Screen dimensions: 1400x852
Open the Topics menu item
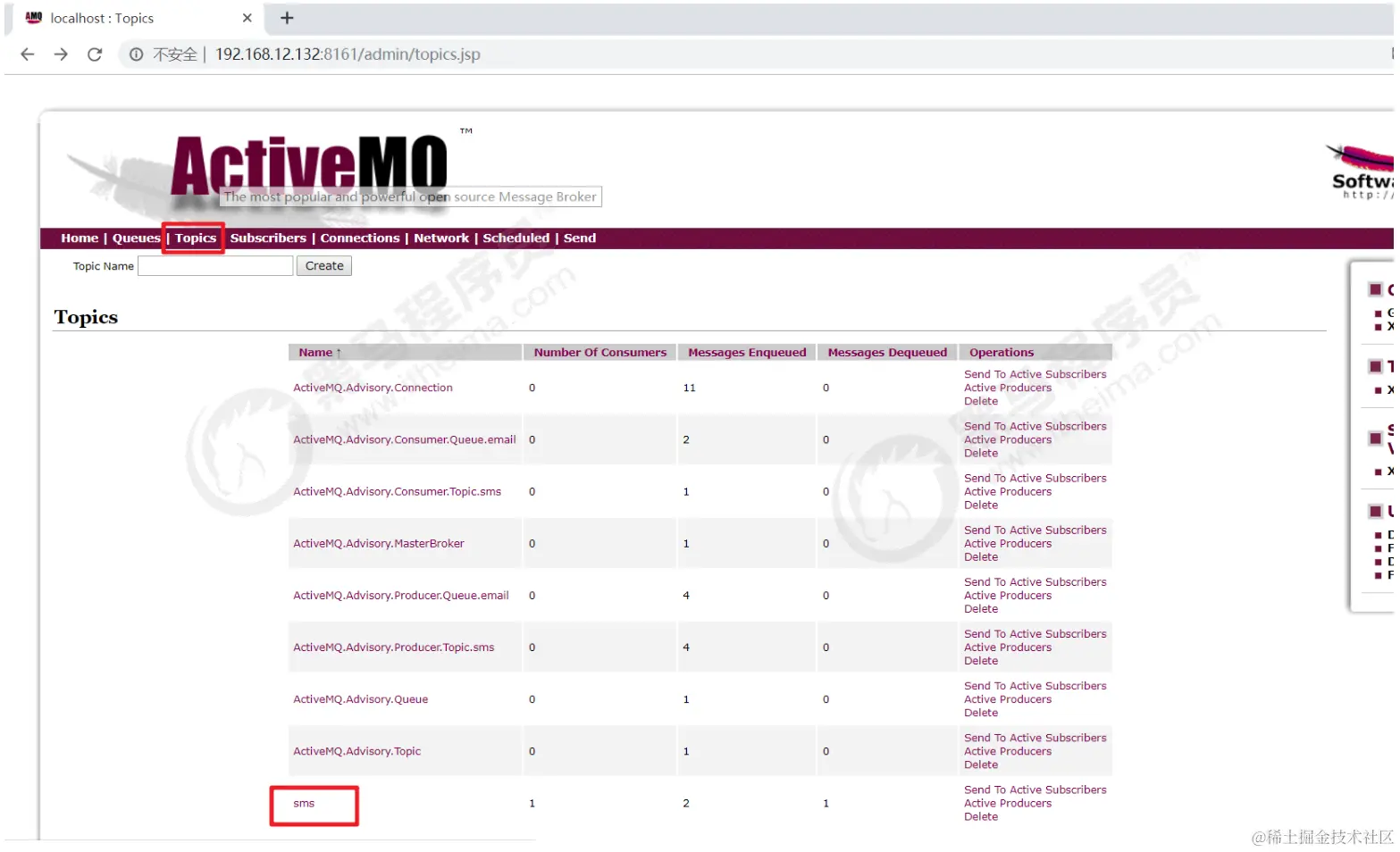(x=196, y=238)
